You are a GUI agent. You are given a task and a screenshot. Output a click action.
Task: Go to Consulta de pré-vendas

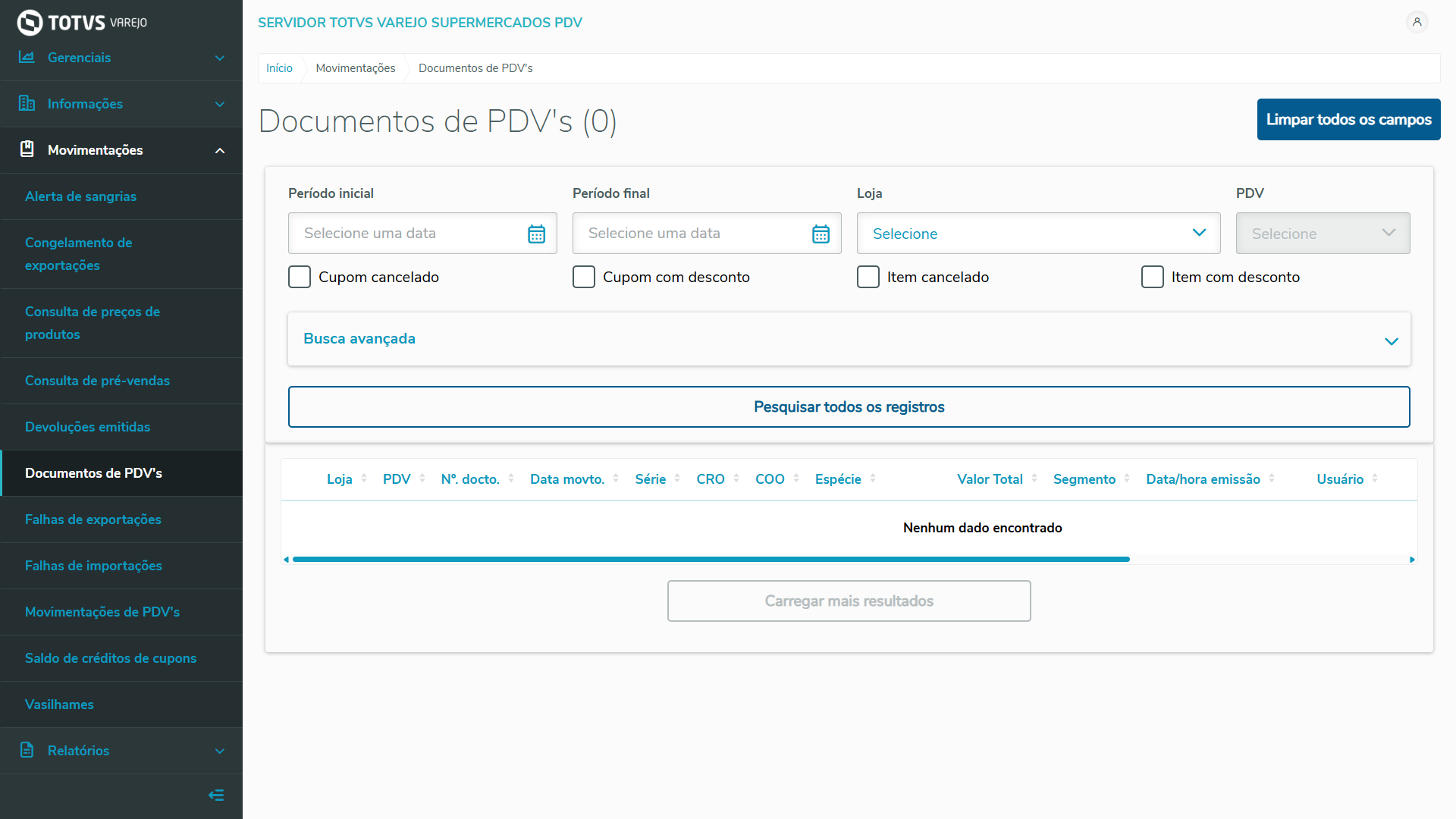point(97,381)
